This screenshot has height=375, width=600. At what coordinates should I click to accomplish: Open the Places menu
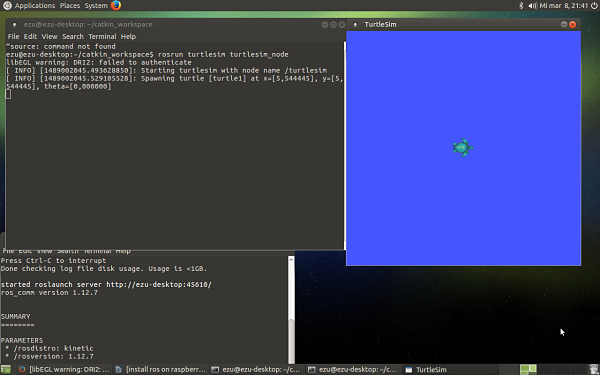click(70, 5)
